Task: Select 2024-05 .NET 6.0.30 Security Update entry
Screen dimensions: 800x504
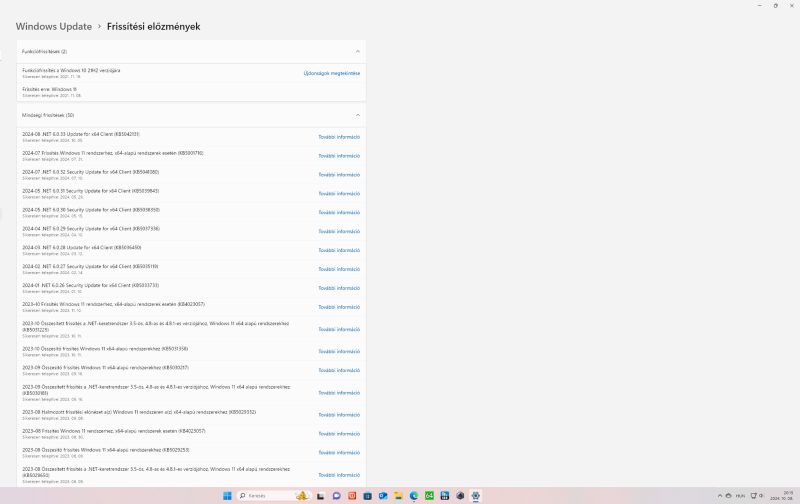Action: [191, 213]
